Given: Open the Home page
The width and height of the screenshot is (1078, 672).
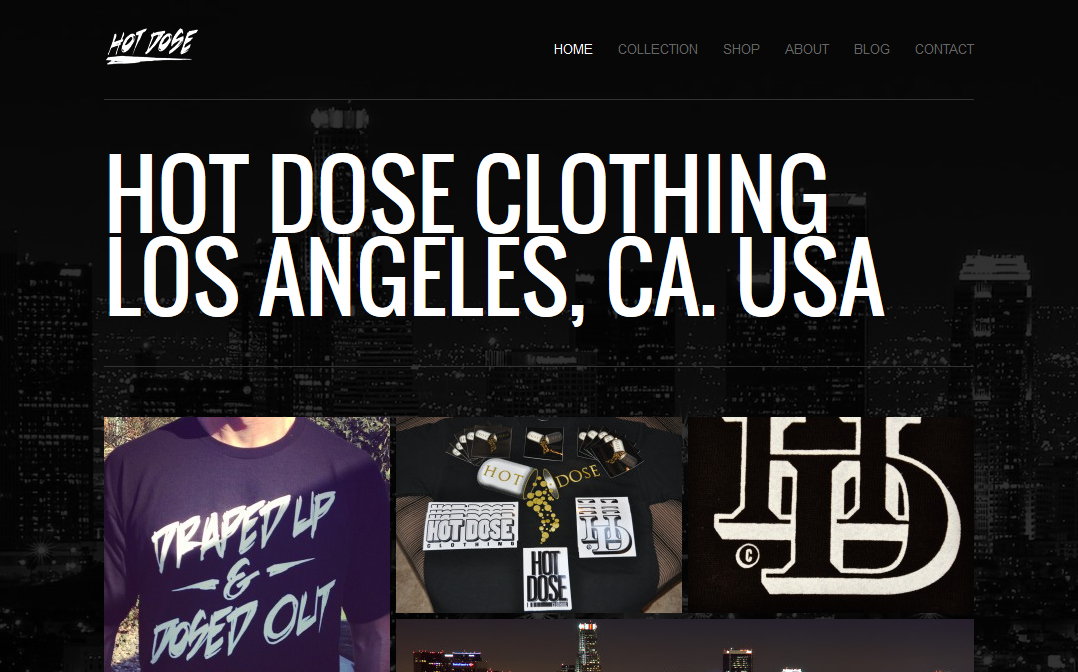Looking at the screenshot, I should 573,50.
